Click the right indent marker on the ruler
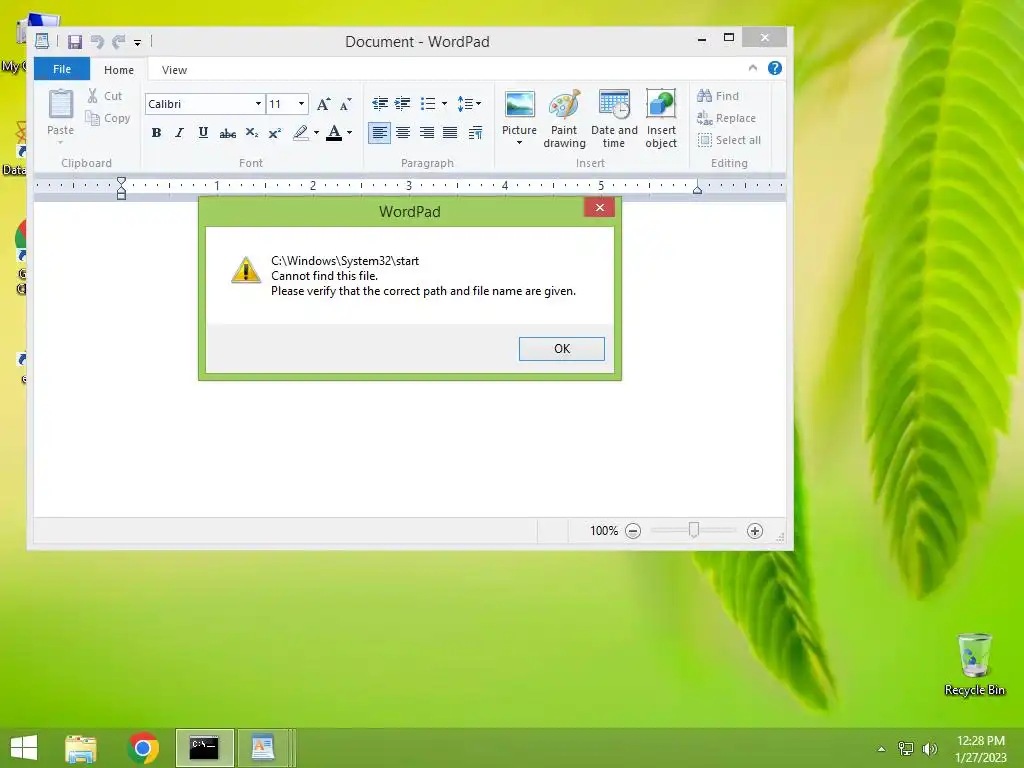The width and height of the screenshot is (1024, 768). (x=697, y=189)
